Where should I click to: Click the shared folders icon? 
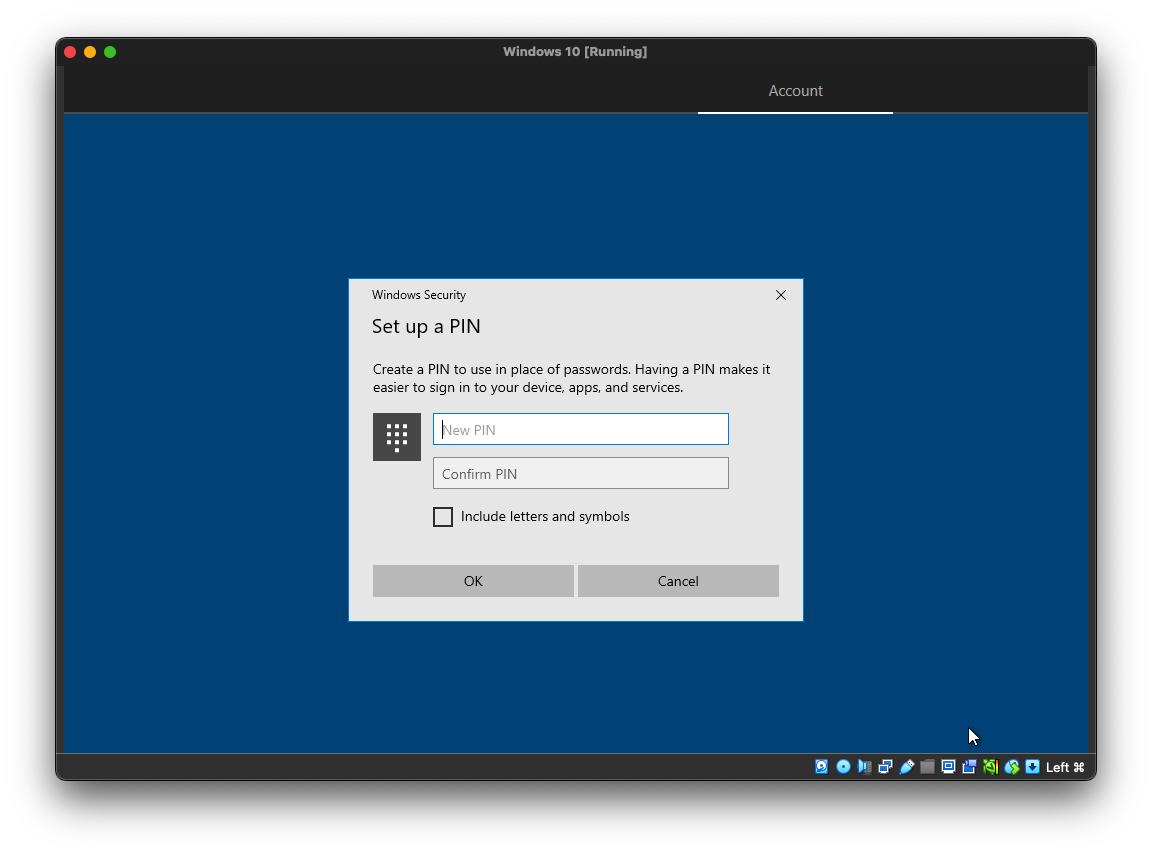927,767
